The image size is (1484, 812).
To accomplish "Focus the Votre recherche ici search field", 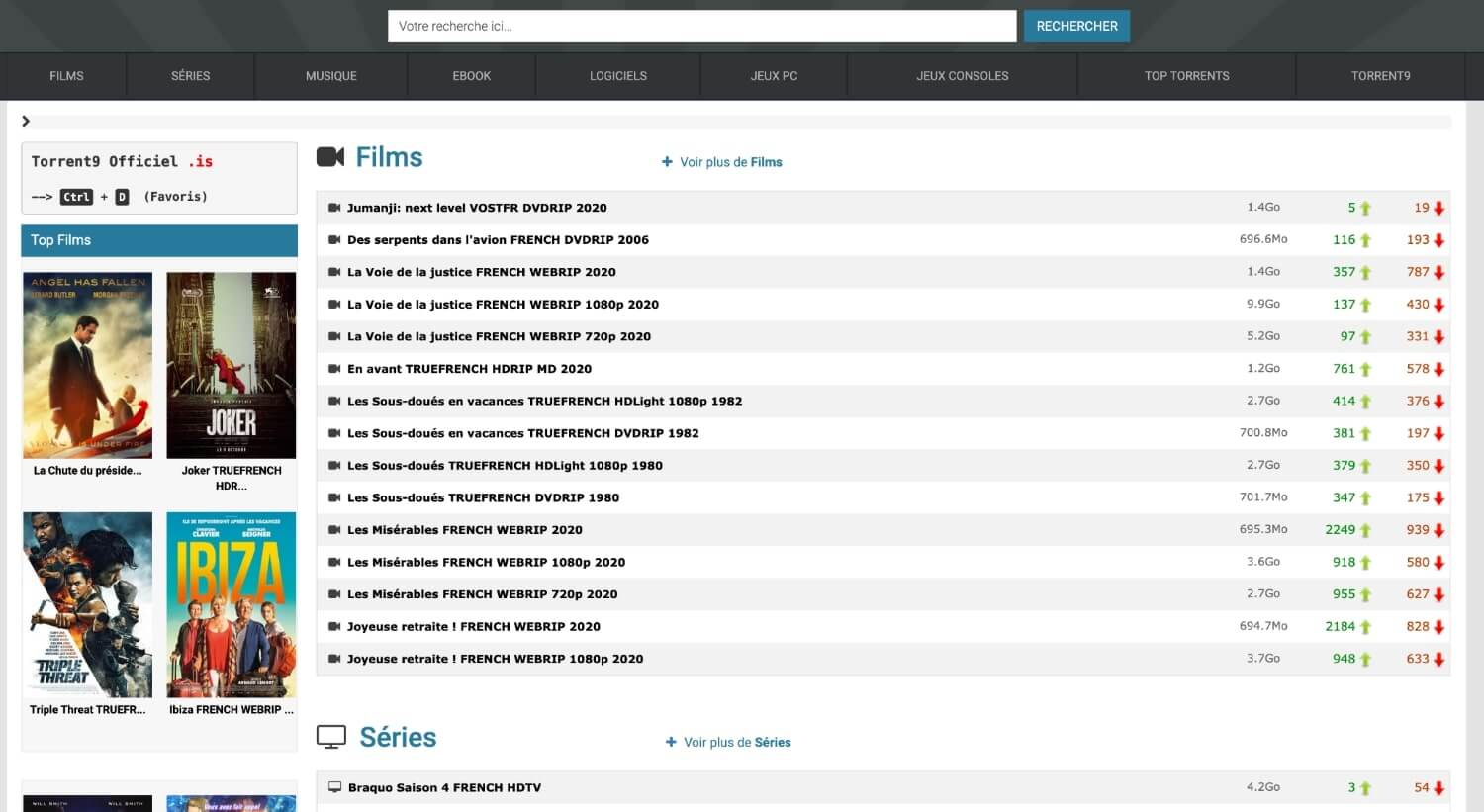I will (x=701, y=26).
